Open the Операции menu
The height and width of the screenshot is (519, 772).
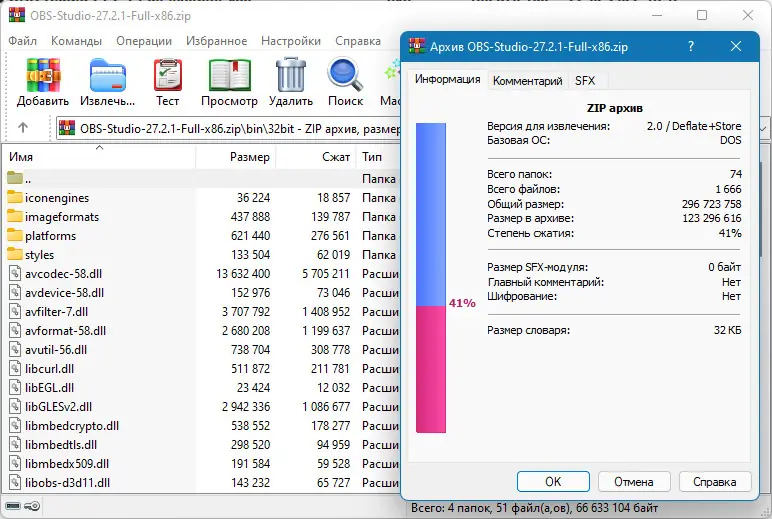pos(144,41)
